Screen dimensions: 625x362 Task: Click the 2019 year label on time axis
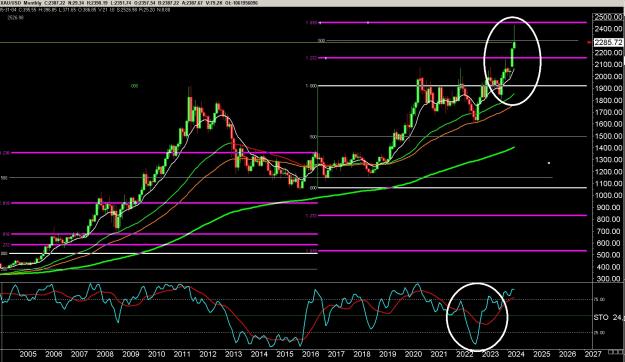[x=387, y=354]
